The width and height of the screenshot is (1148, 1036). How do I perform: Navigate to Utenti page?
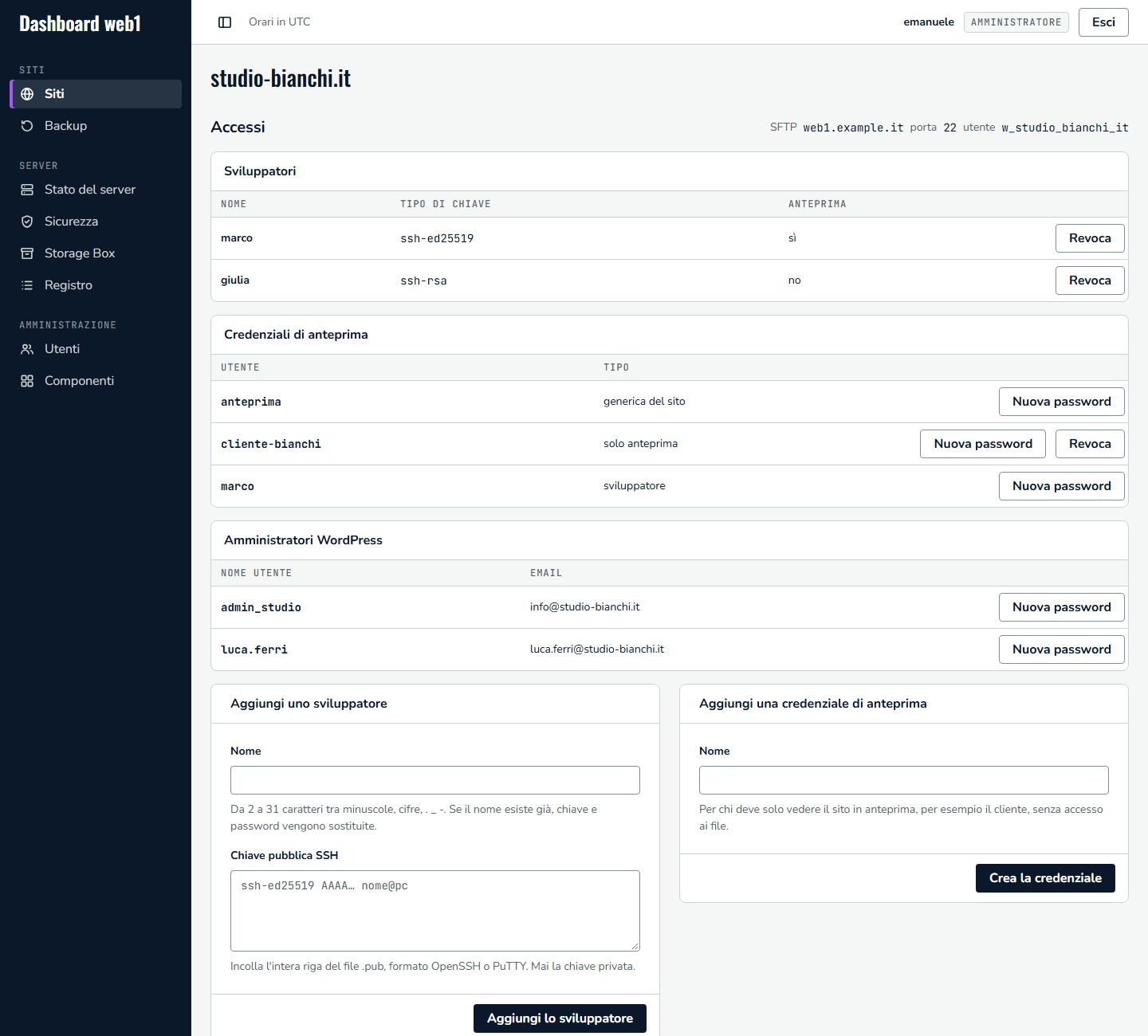coord(96,349)
